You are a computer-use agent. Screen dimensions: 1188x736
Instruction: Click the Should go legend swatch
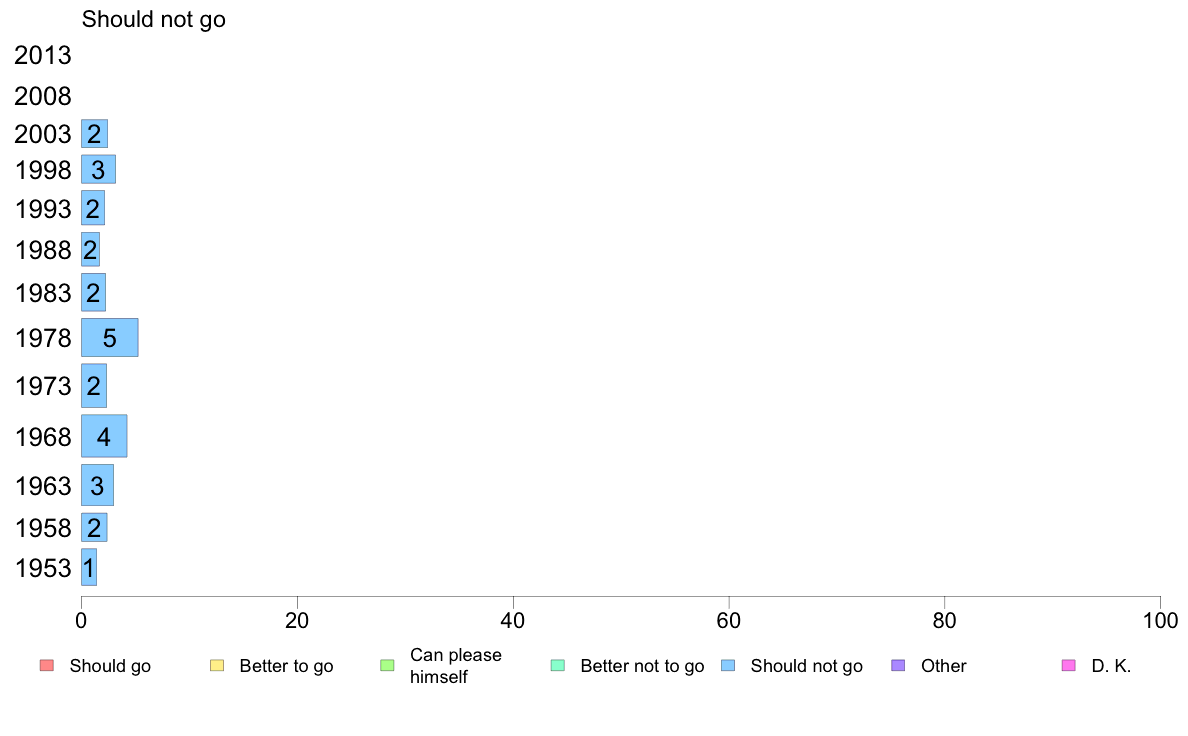tap(47, 666)
